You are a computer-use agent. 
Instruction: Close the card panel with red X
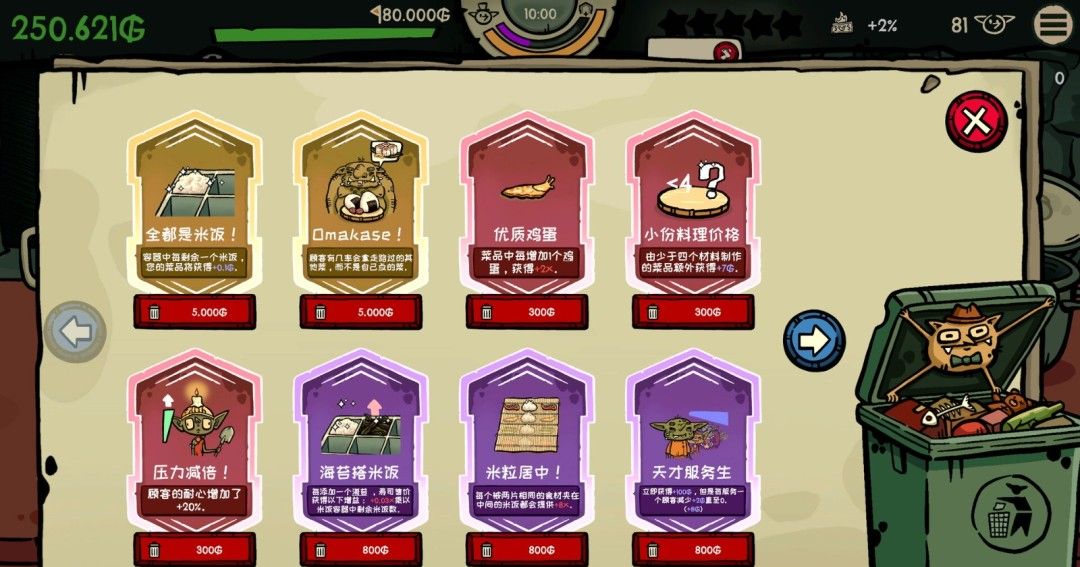click(976, 122)
